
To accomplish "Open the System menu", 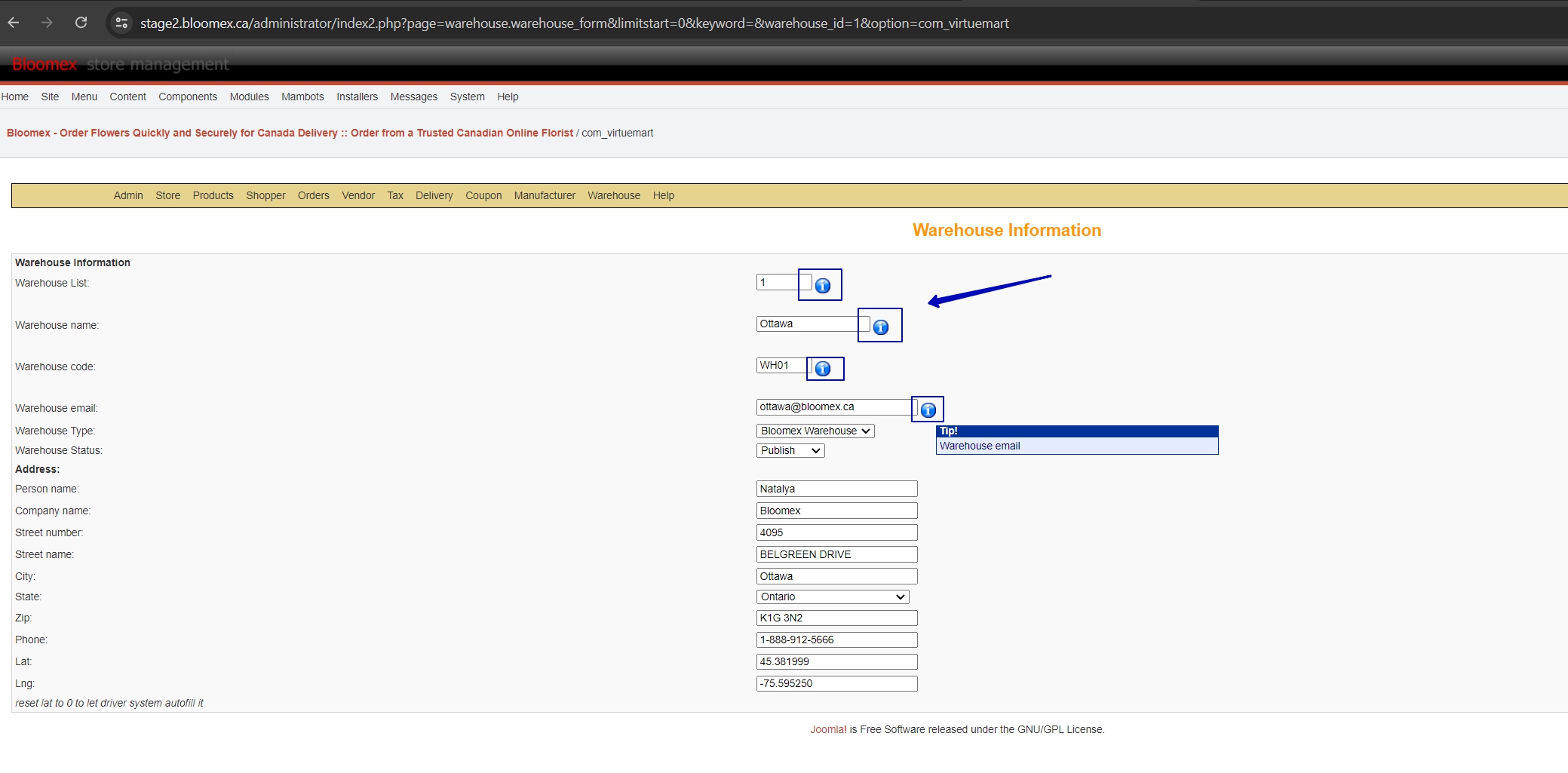I will click(468, 97).
